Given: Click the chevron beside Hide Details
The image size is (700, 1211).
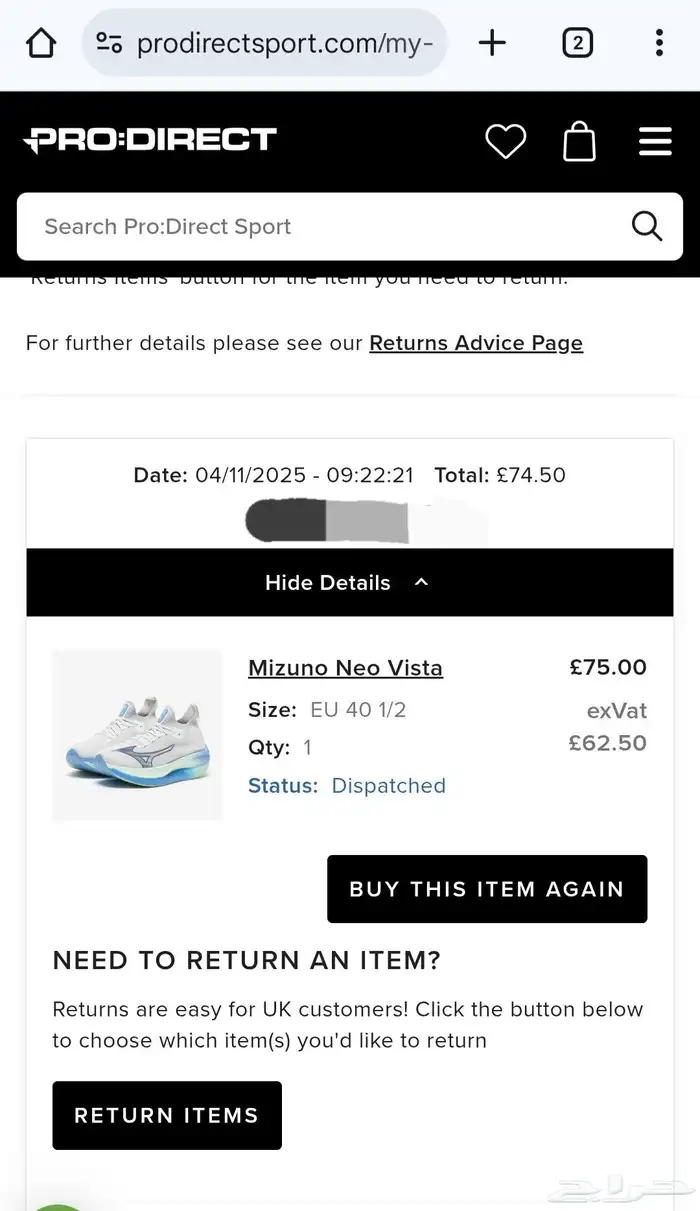Looking at the screenshot, I should (x=421, y=582).
